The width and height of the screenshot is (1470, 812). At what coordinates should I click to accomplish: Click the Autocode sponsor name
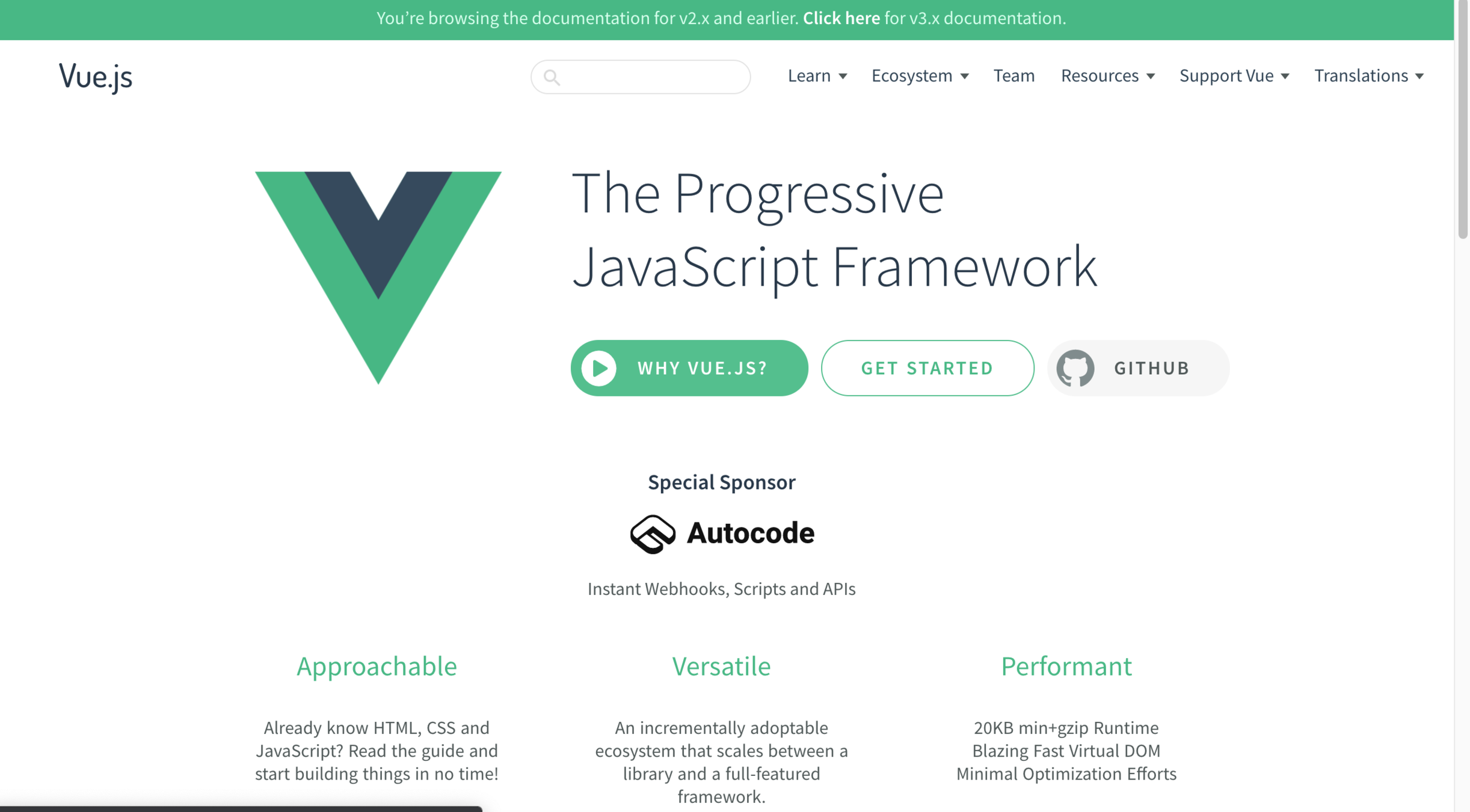[750, 534]
